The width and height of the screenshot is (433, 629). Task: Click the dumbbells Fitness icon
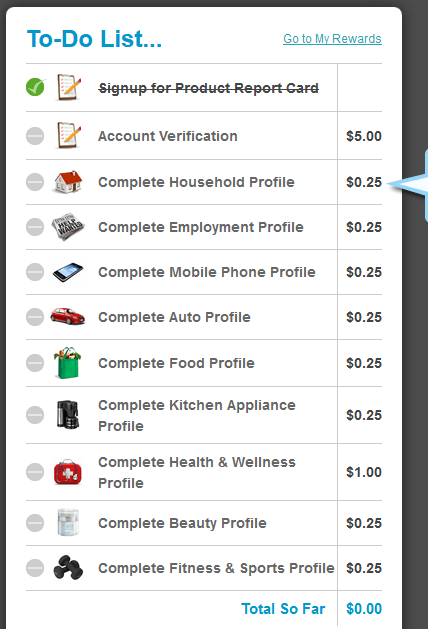(x=68, y=568)
